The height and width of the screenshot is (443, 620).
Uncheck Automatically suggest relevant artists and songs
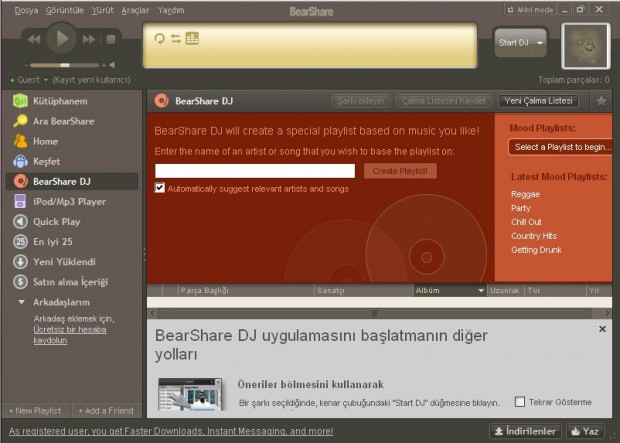tap(160, 187)
